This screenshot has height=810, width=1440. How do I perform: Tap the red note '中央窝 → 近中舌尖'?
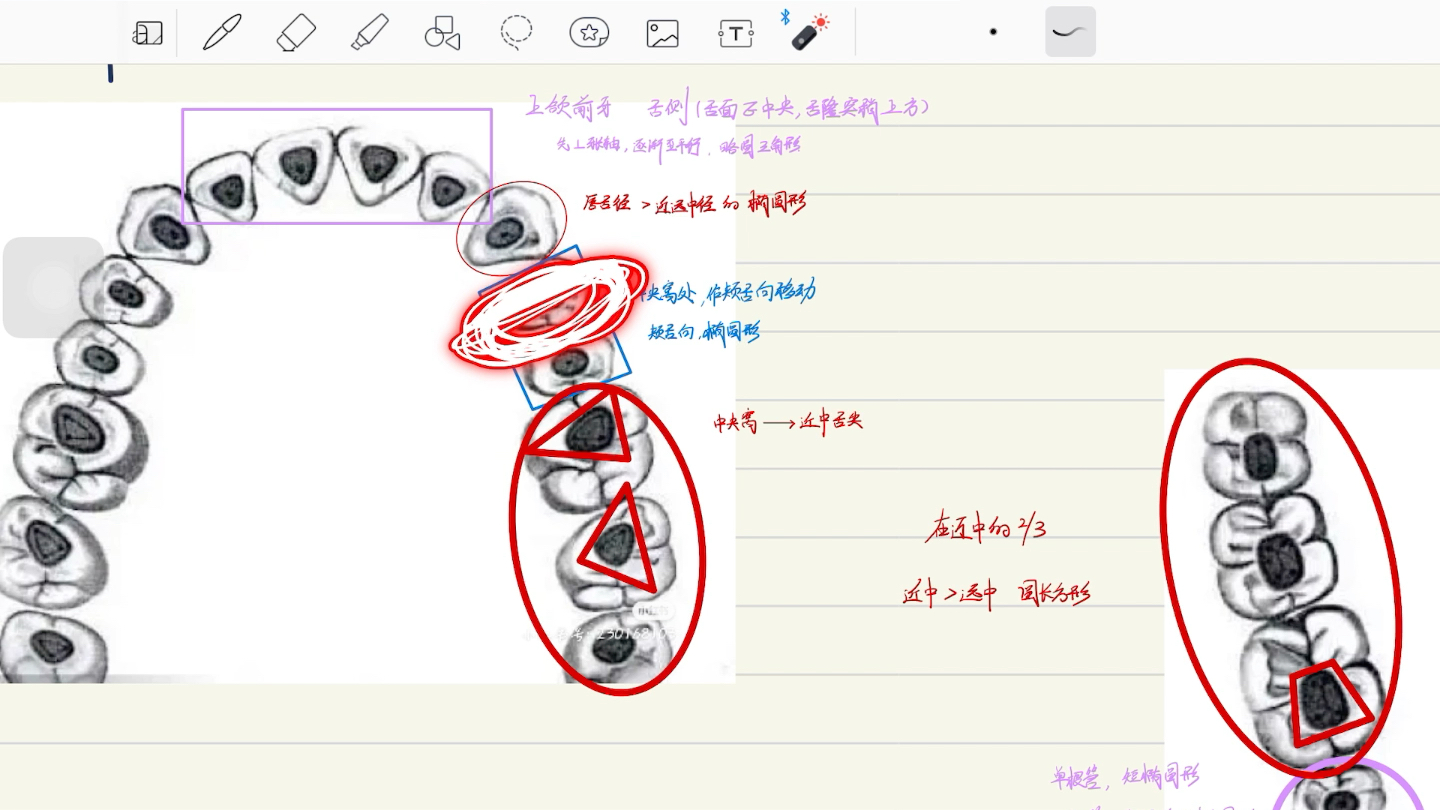click(x=787, y=422)
